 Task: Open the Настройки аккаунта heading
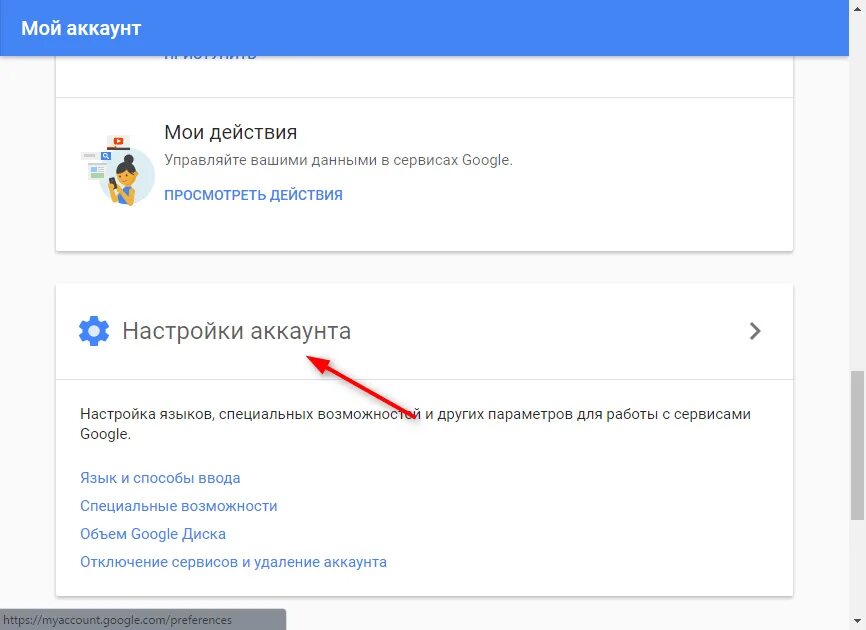point(236,331)
